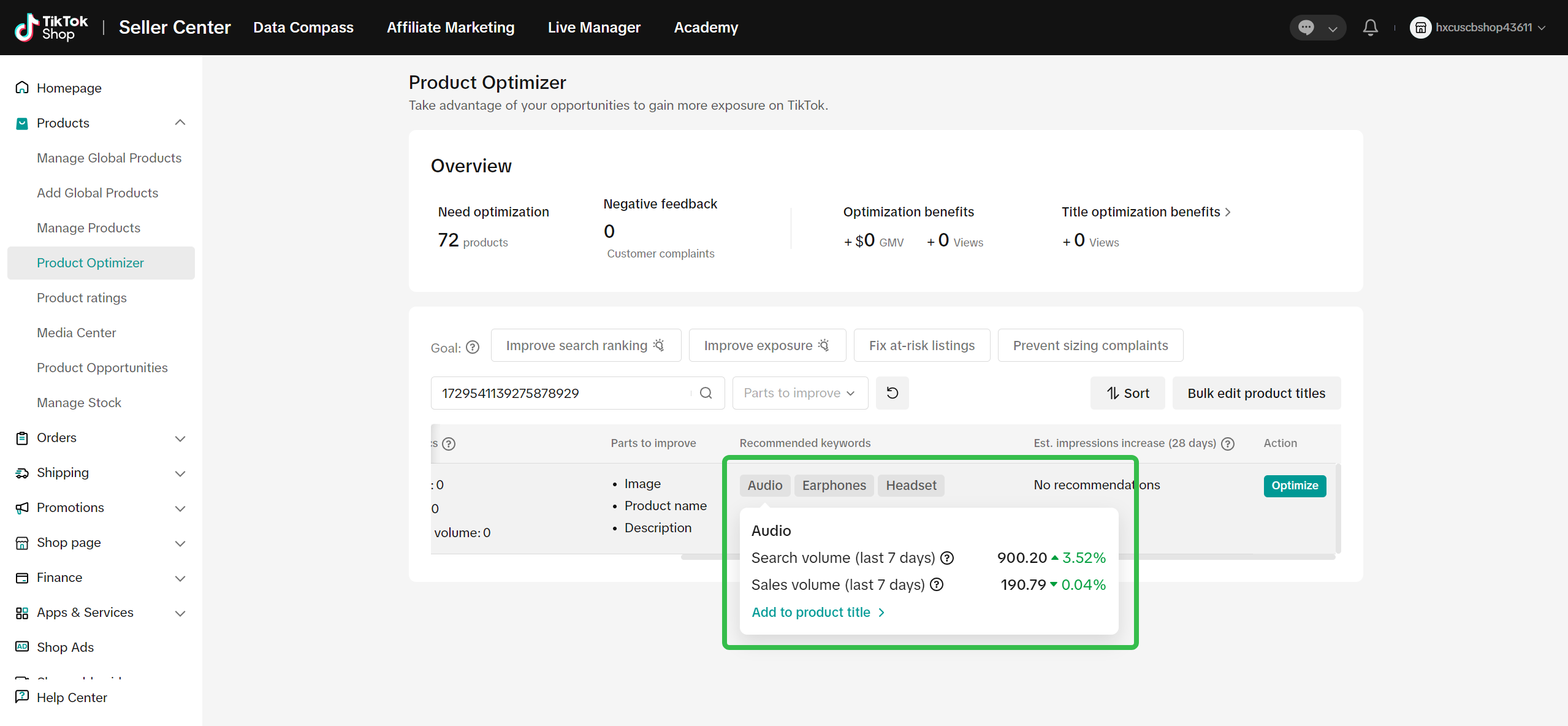The image size is (1568, 726).
Task: Click the reset refresh icon button
Action: coord(892,393)
